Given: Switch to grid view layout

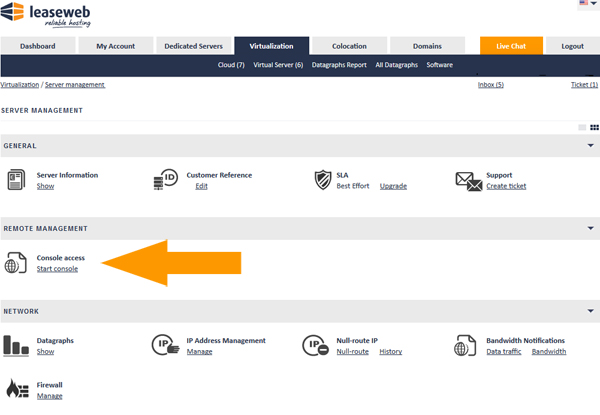Looking at the screenshot, I should click(x=593, y=127).
